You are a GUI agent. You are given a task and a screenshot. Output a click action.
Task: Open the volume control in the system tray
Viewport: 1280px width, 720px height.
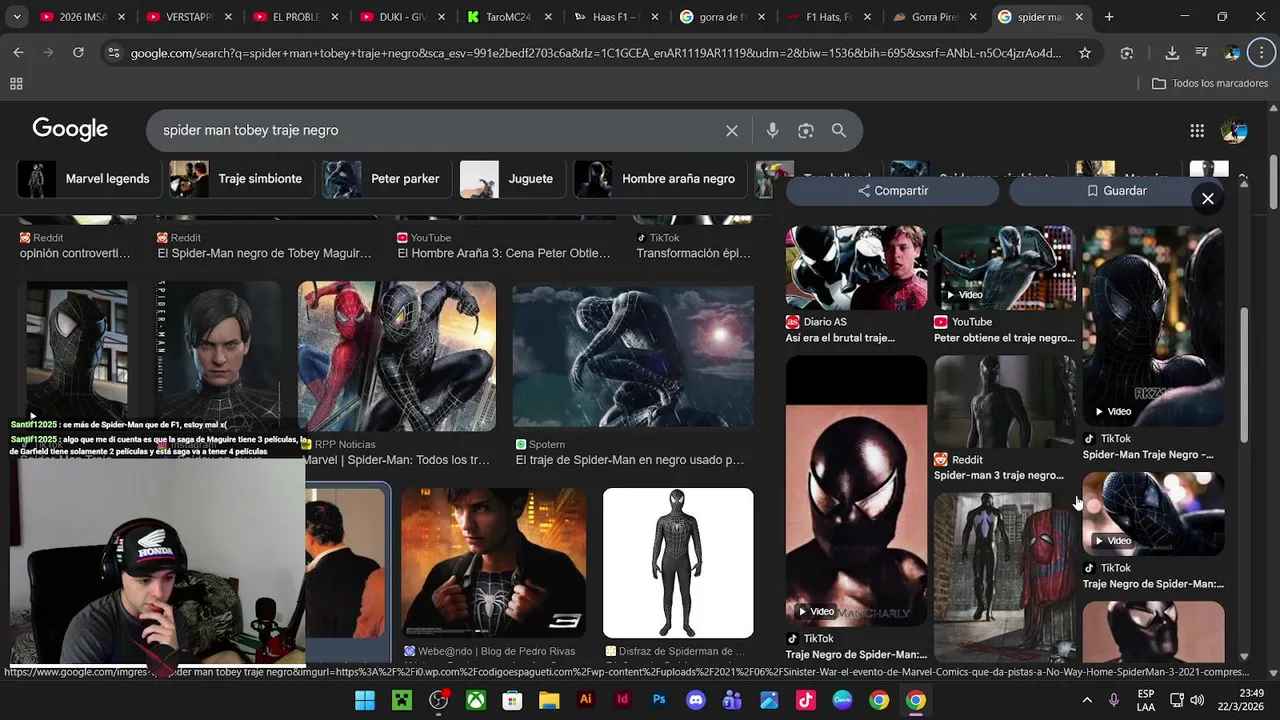(x=1197, y=700)
